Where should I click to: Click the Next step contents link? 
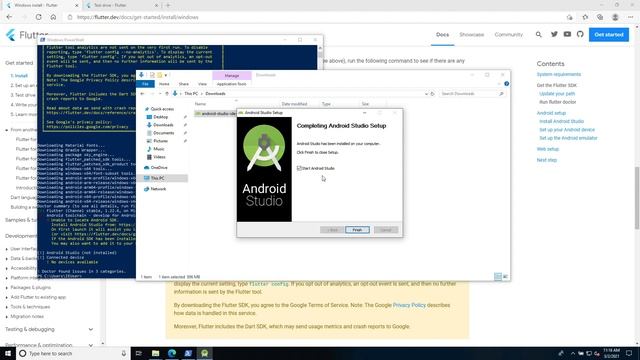pyautogui.click(x=547, y=160)
